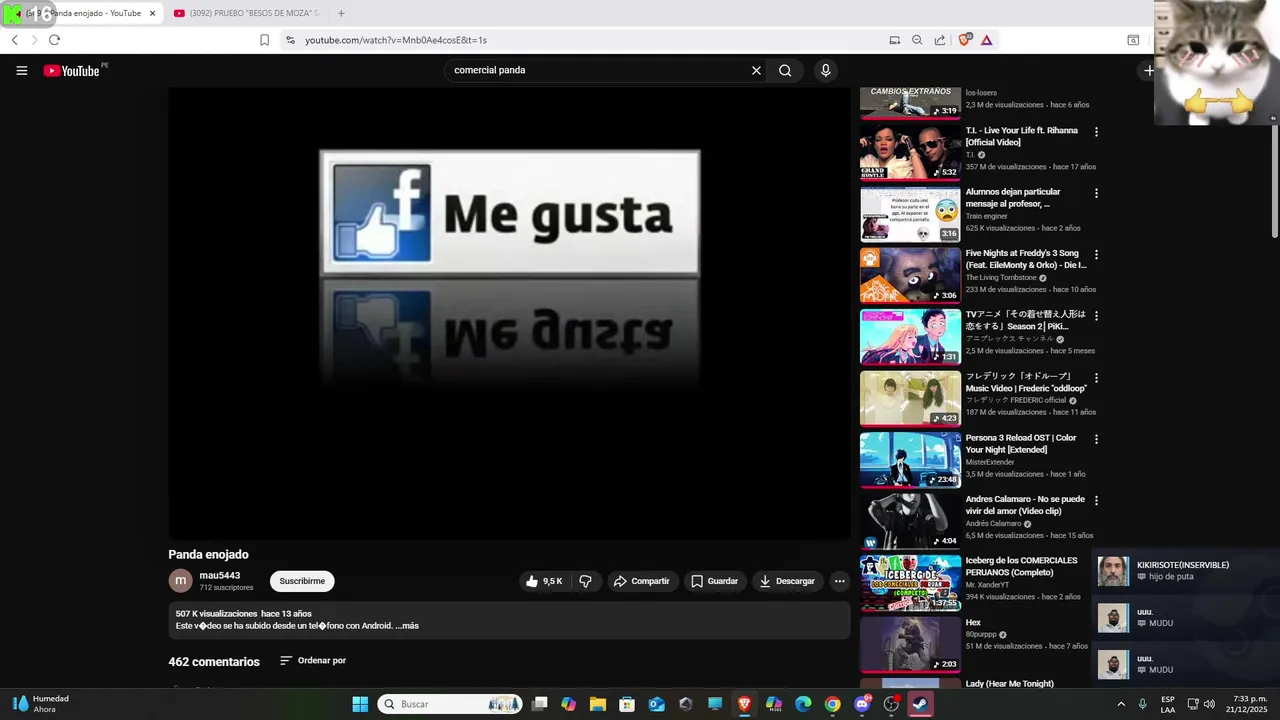
Task: Download video with Descargar button
Action: (787, 581)
